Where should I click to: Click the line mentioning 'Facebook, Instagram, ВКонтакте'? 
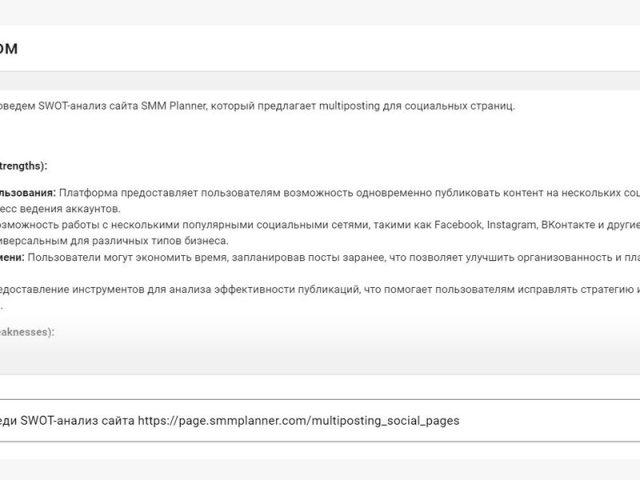320,225
